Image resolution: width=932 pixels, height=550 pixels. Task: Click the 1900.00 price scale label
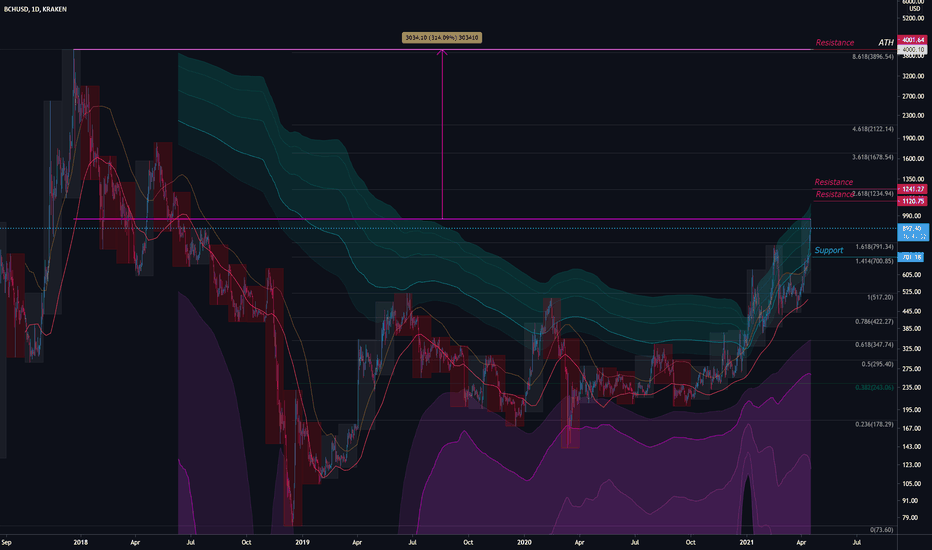pyautogui.click(x=913, y=138)
